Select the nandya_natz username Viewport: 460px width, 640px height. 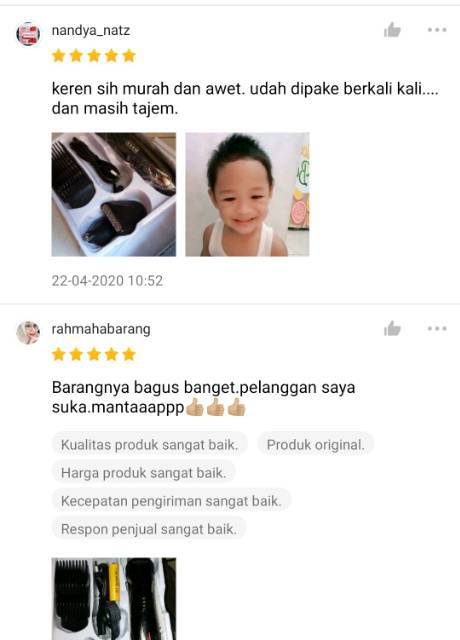point(91,31)
